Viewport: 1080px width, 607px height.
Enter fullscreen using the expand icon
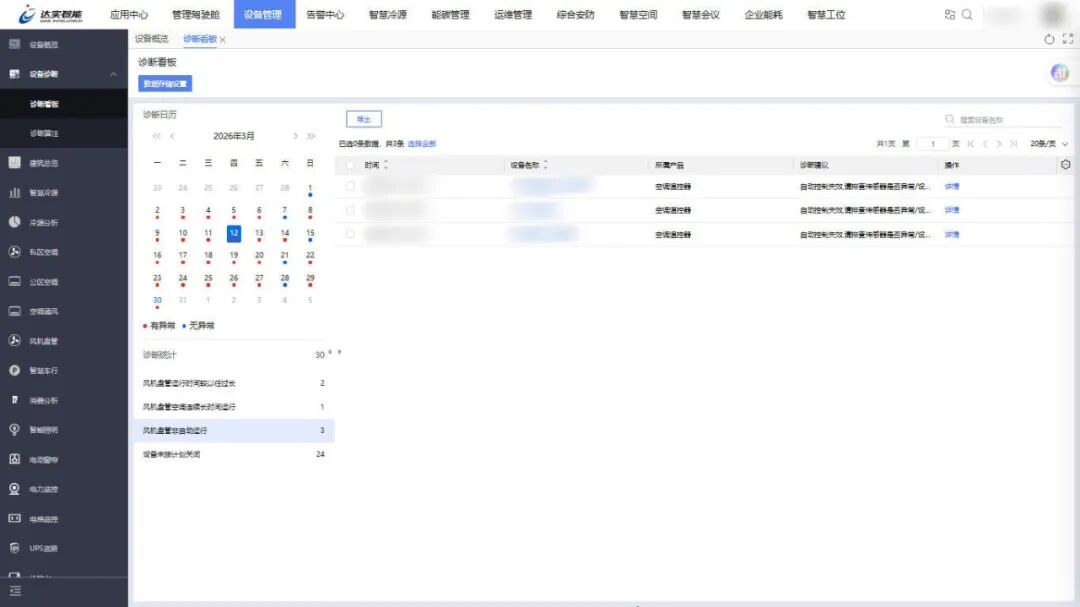tap(1067, 39)
